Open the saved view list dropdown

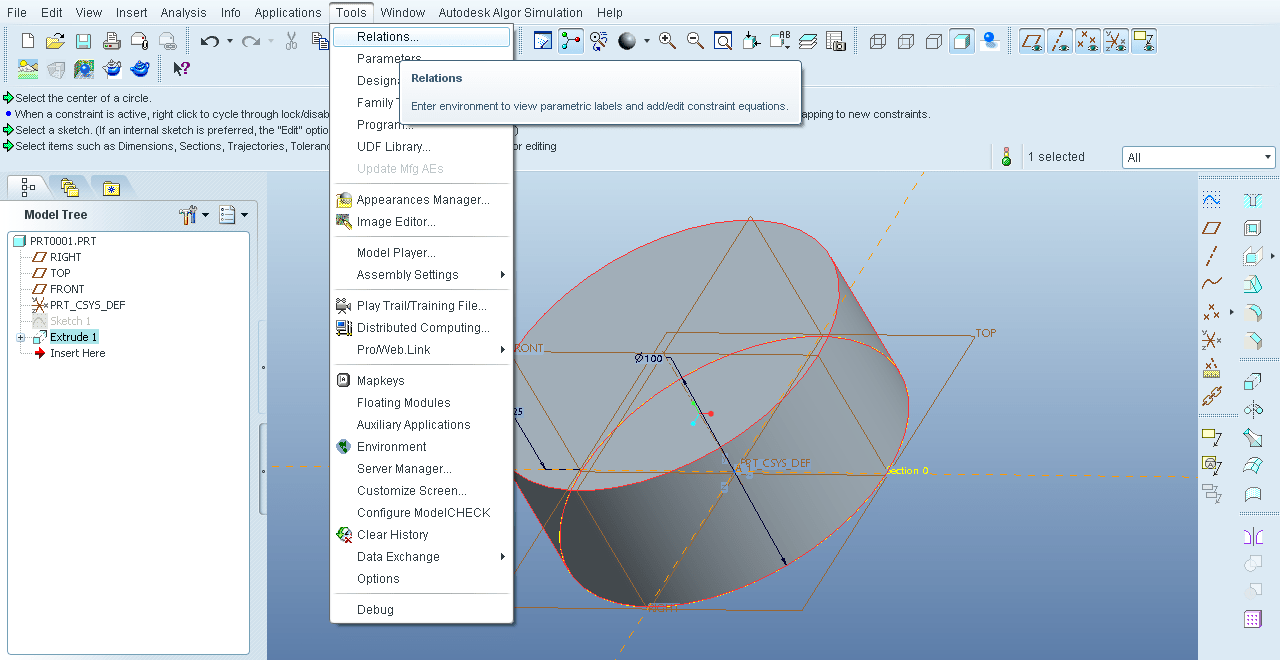coord(780,41)
